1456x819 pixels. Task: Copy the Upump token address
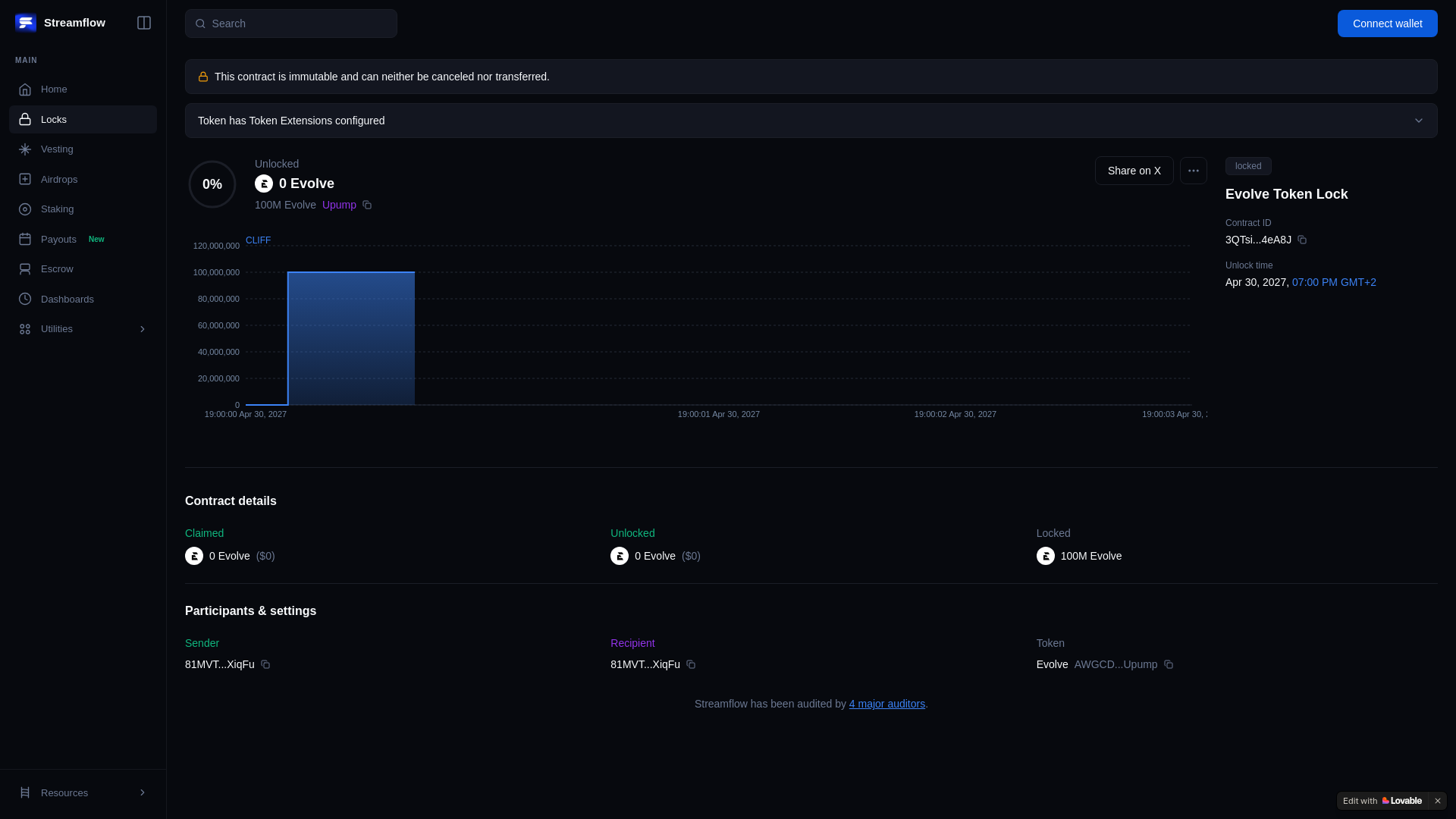click(367, 205)
